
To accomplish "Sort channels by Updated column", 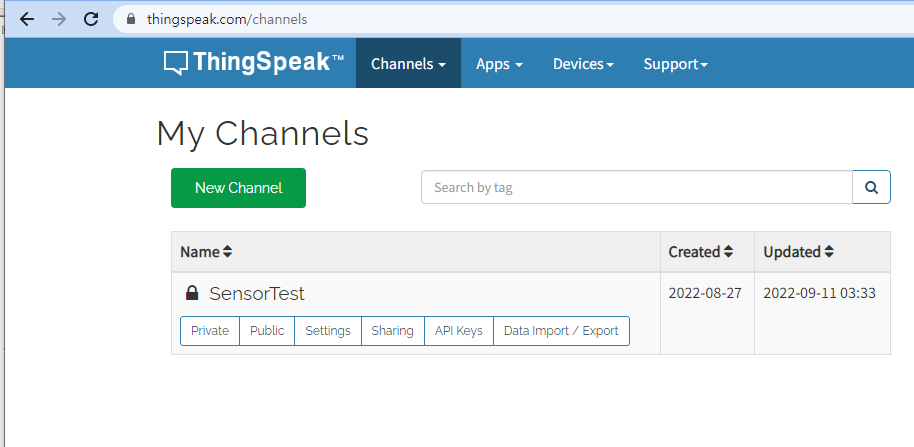I will click(x=799, y=252).
